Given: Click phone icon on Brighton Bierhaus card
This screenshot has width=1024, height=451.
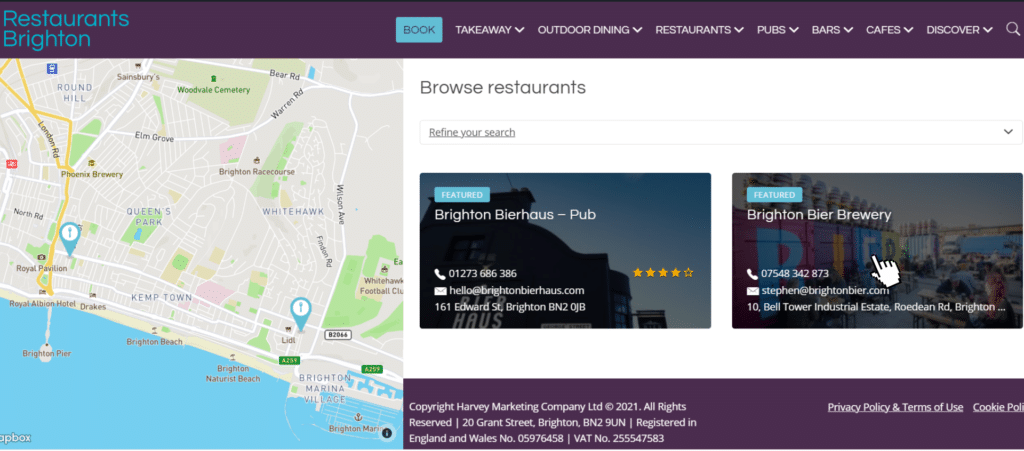Looking at the screenshot, I should [x=440, y=273].
